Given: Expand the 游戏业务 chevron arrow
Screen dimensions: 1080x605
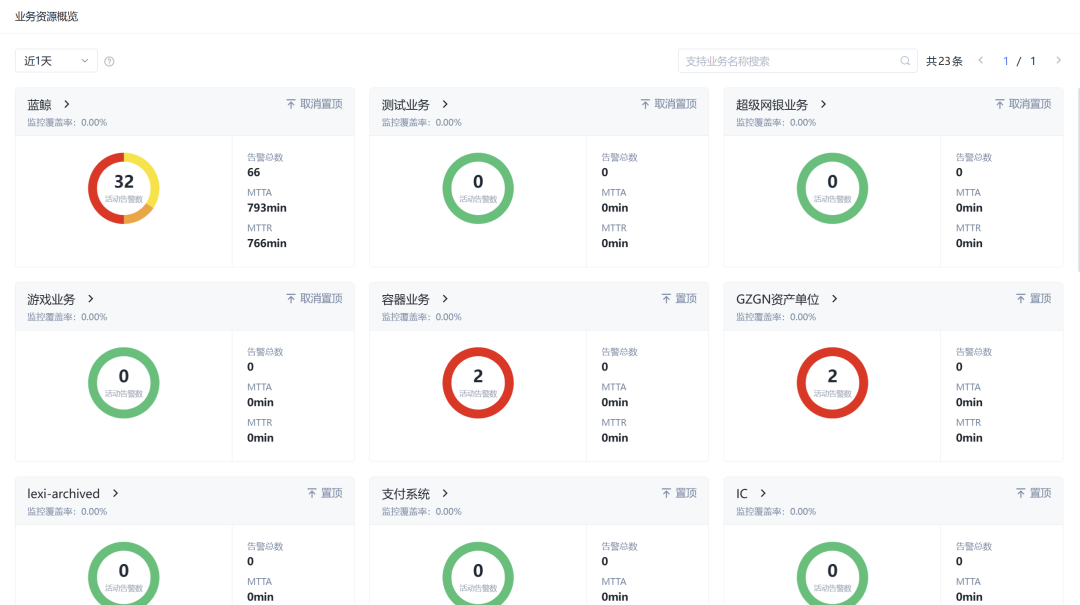Looking at the screenshot, I should tap(90, 298).
